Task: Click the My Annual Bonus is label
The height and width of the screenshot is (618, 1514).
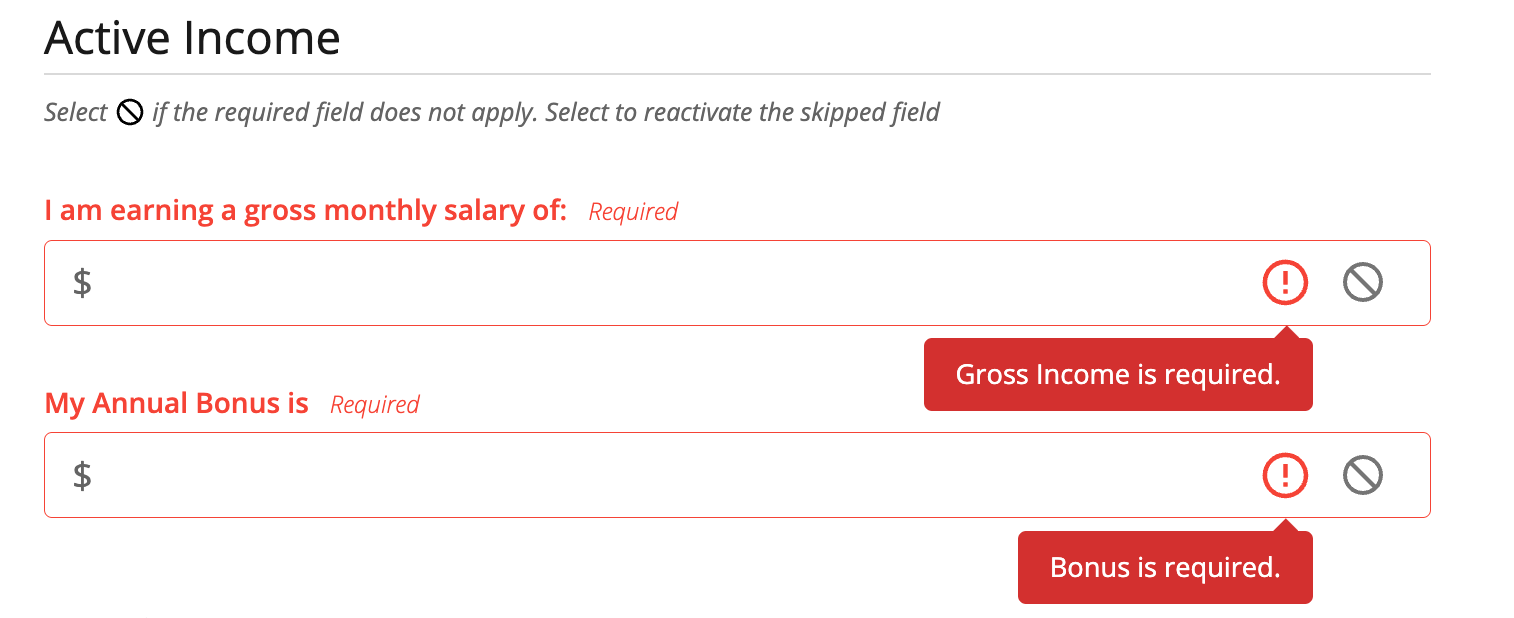Action: [x=176, y=404]
